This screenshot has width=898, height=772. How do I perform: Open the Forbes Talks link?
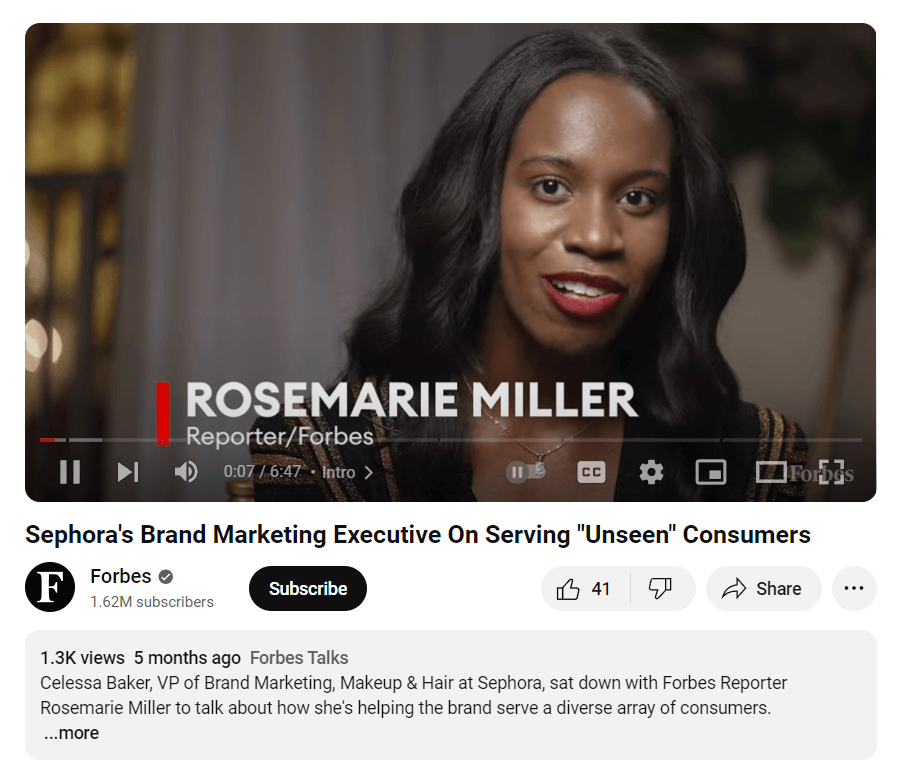pos(299,657)
